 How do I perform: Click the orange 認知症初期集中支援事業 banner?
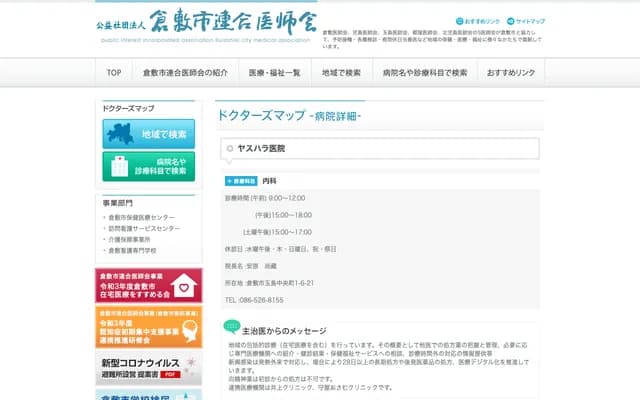(x=148, y=325)
